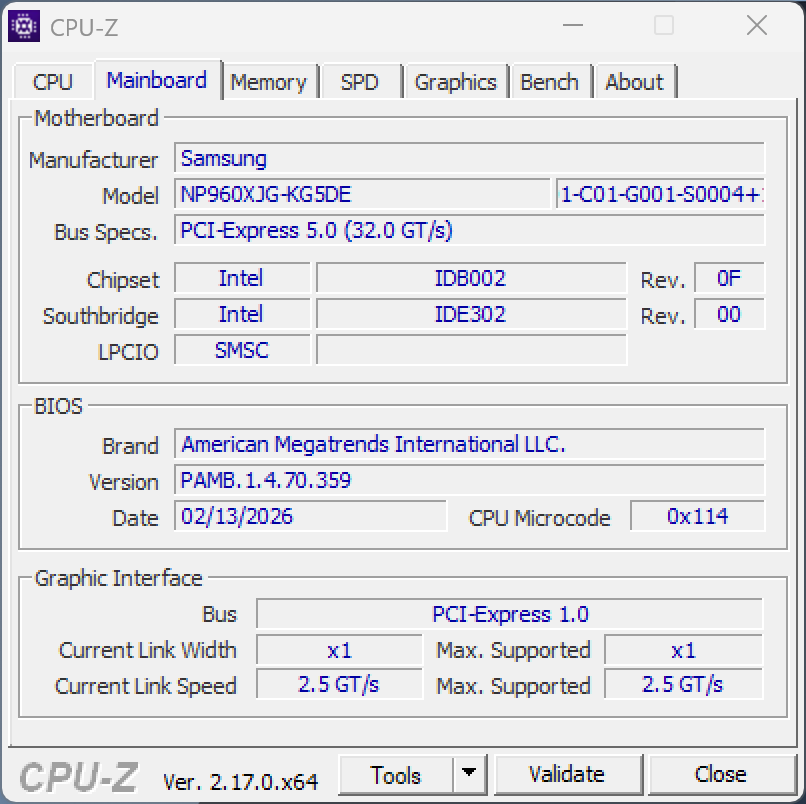Select the CPU Microcode value 0x114

(697, 516)
